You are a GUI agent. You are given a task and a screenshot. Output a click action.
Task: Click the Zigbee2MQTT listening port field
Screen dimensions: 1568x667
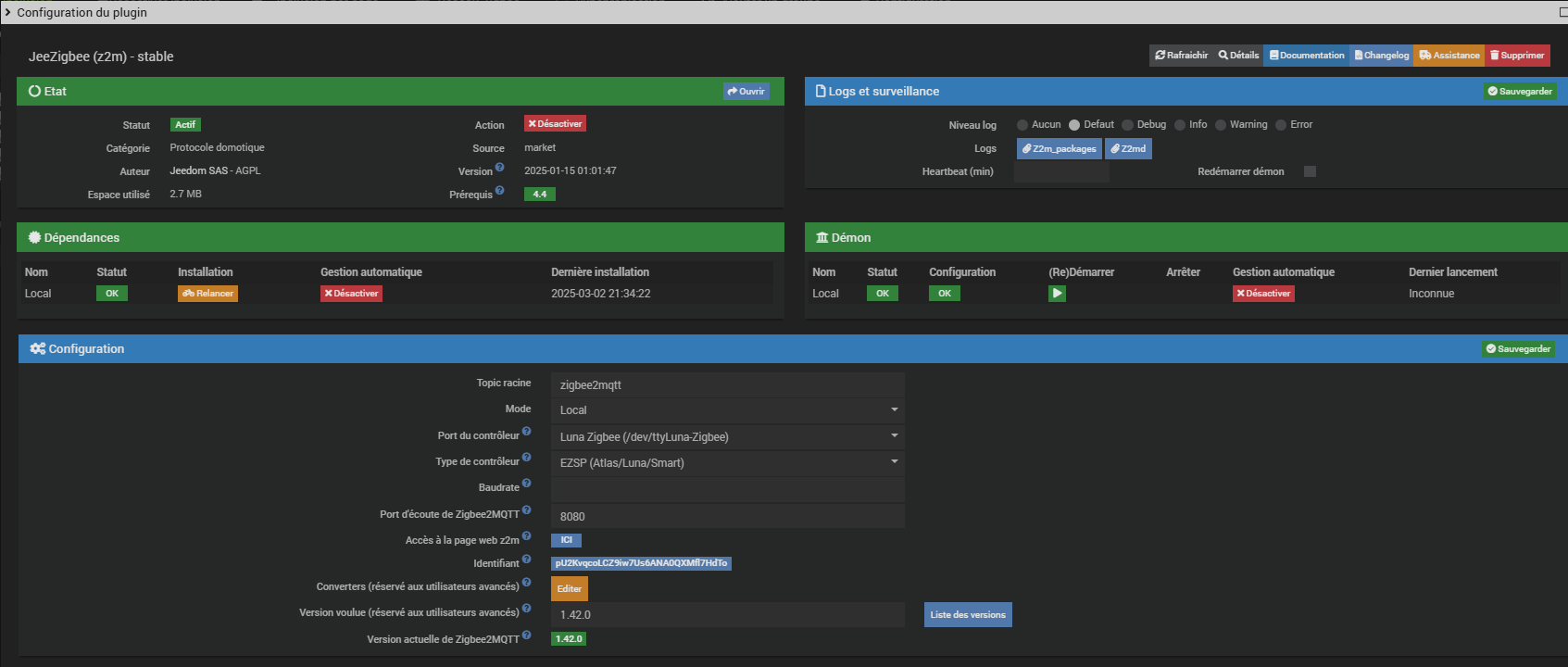point(727,517)
